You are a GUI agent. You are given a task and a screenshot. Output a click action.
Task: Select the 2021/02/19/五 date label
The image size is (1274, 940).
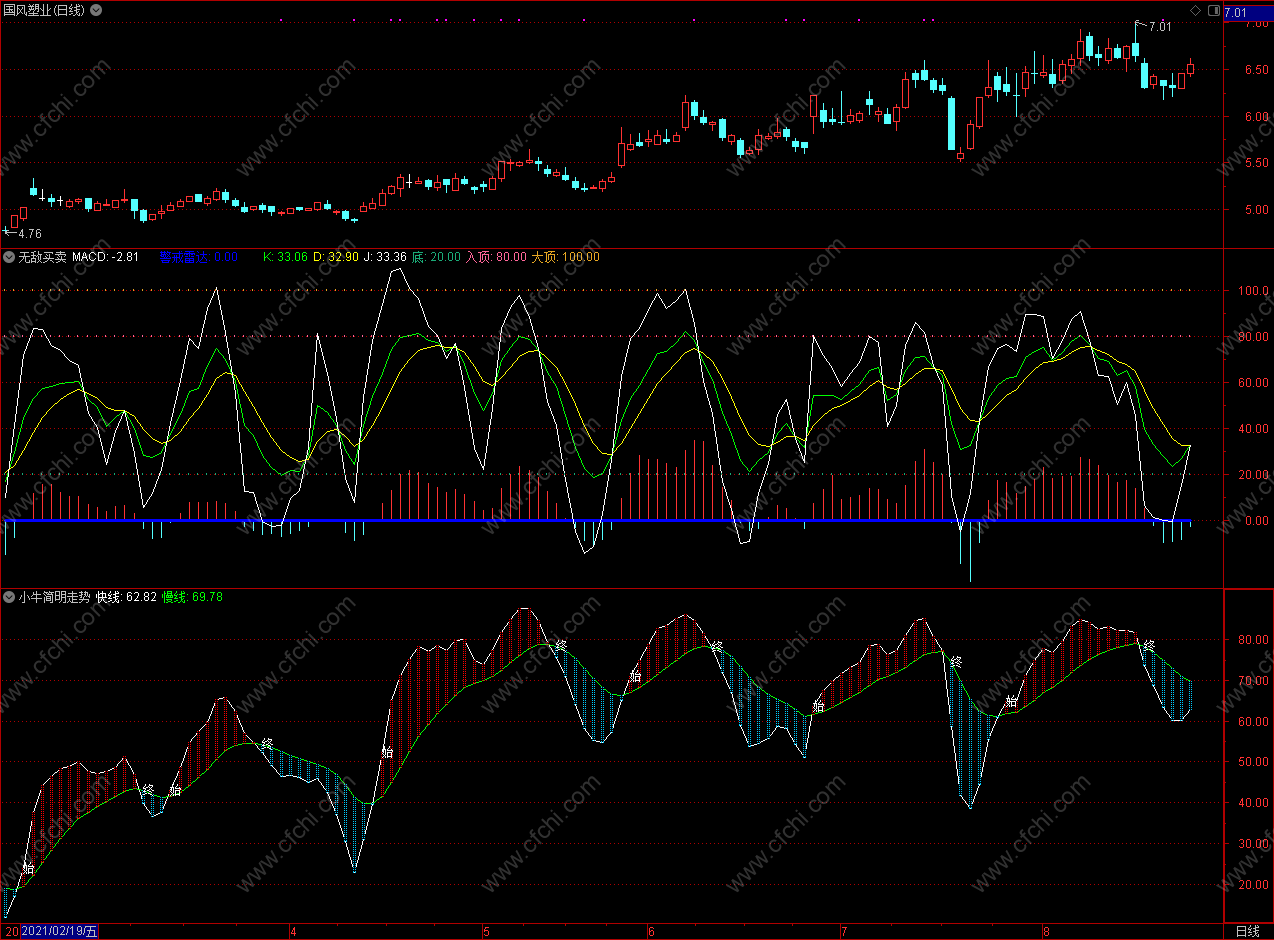tap(61, 931)
